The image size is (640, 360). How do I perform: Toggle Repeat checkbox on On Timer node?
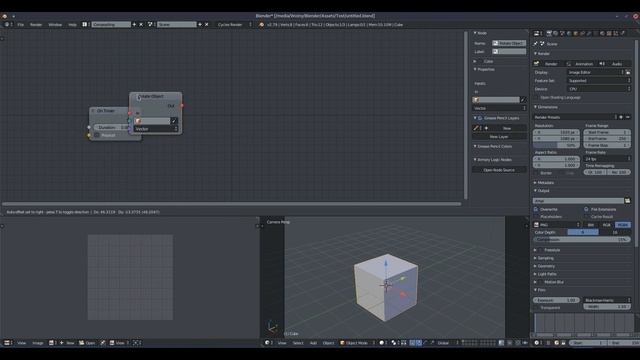click(97, 135)
